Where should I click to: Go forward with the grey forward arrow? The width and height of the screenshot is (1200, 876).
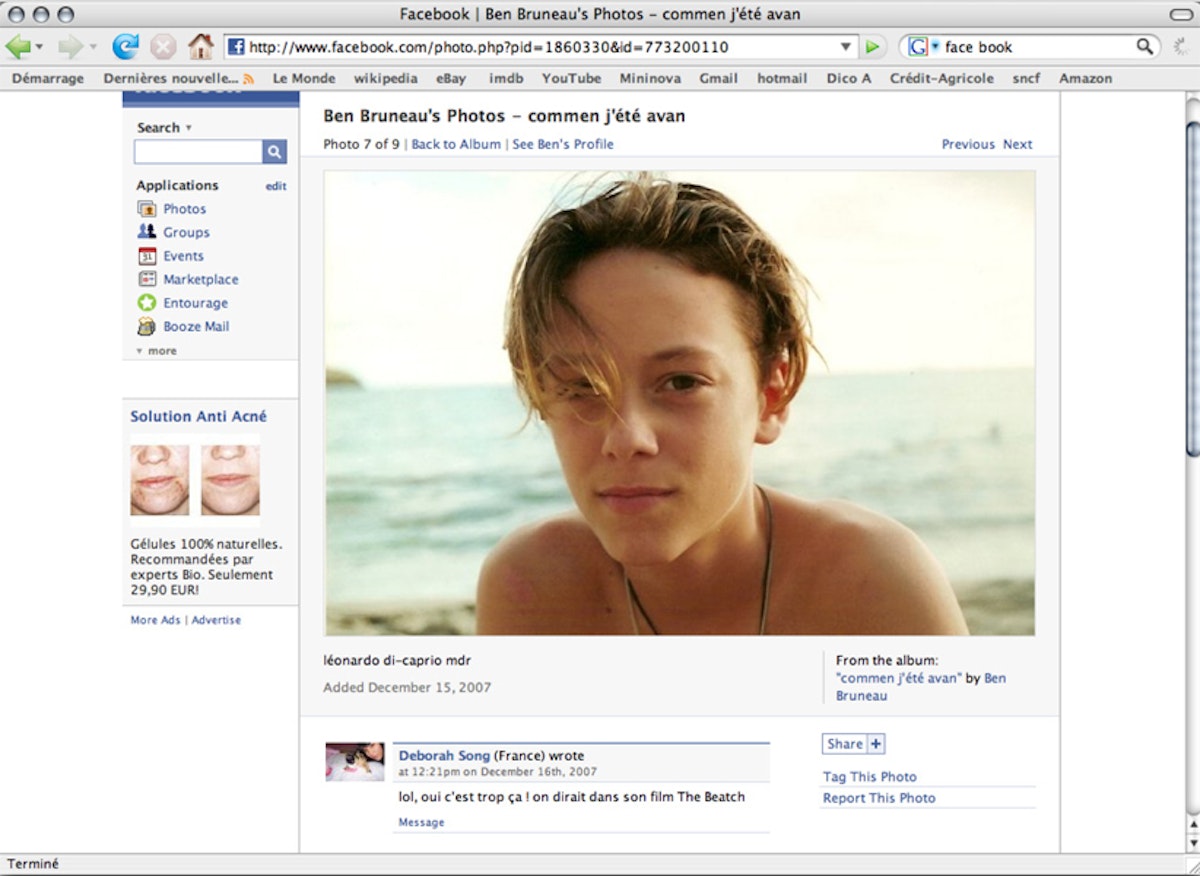click(x=70, y=46)
